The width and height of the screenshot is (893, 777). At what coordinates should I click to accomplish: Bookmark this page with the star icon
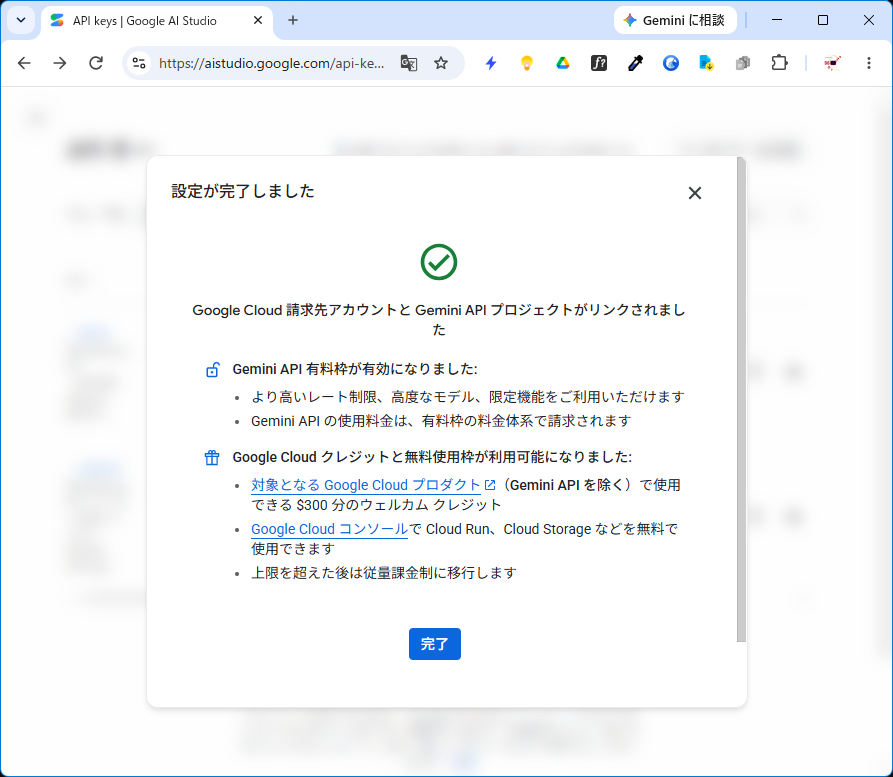(x=441, y=63)
